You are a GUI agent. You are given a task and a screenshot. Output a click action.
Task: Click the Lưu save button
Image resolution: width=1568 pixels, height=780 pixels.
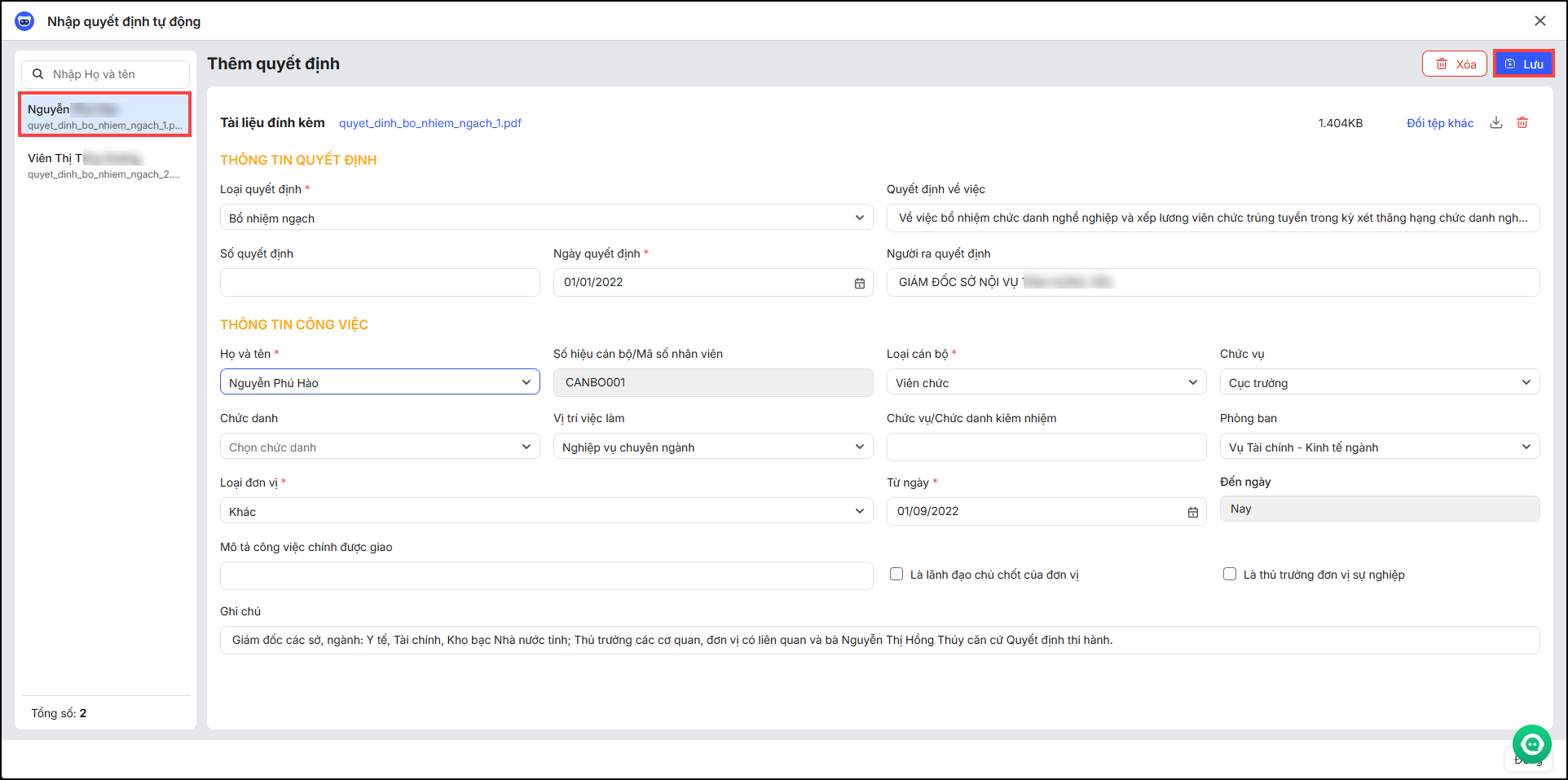tap(1523, 64)
